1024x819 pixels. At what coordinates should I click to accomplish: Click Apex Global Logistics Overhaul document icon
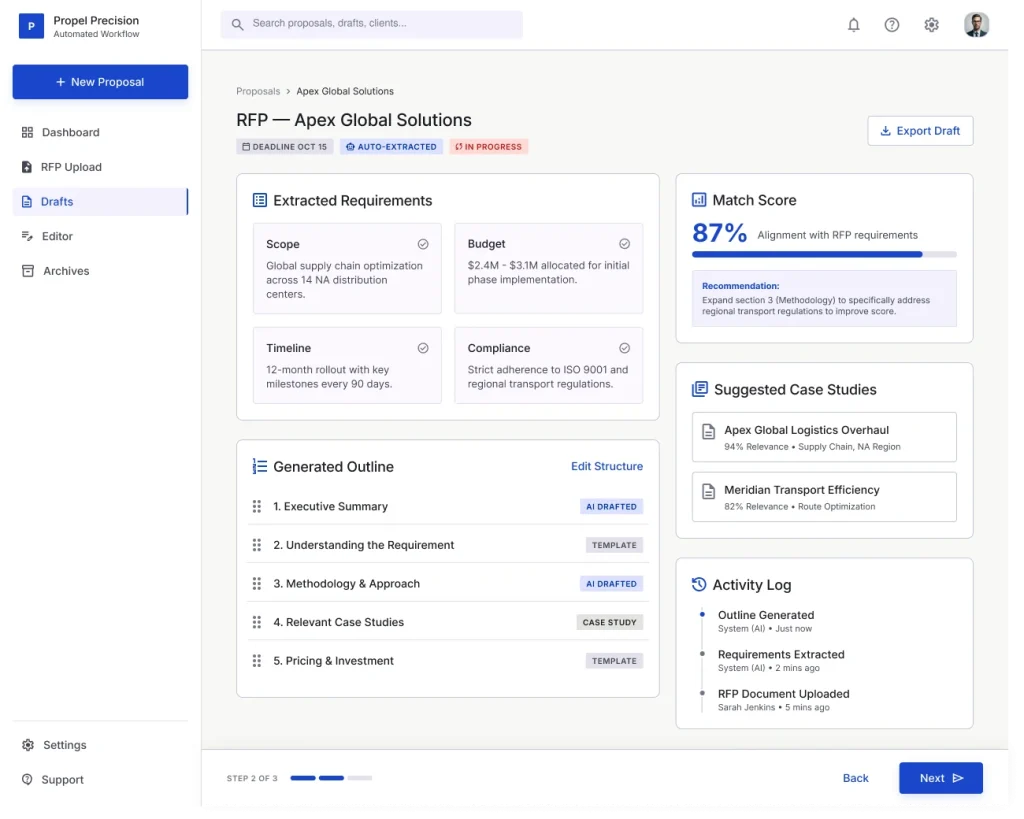[x=709, y=431]
